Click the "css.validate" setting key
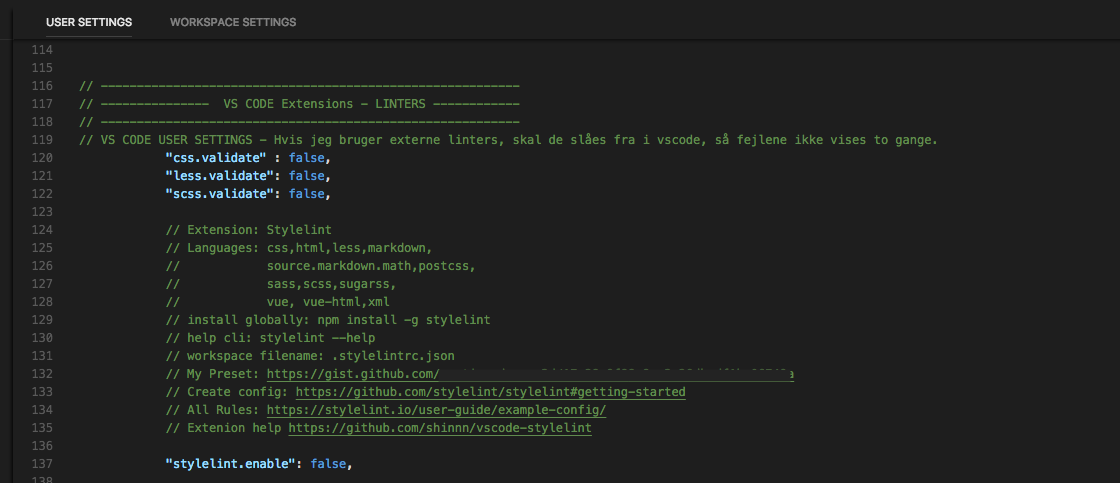Screen dimensions: 1120x483 [x=216, y=157]
